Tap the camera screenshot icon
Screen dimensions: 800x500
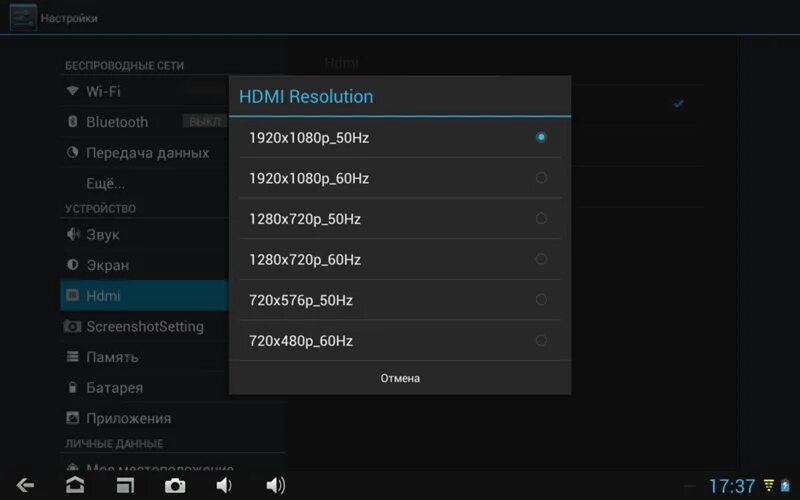click(175, 485)
